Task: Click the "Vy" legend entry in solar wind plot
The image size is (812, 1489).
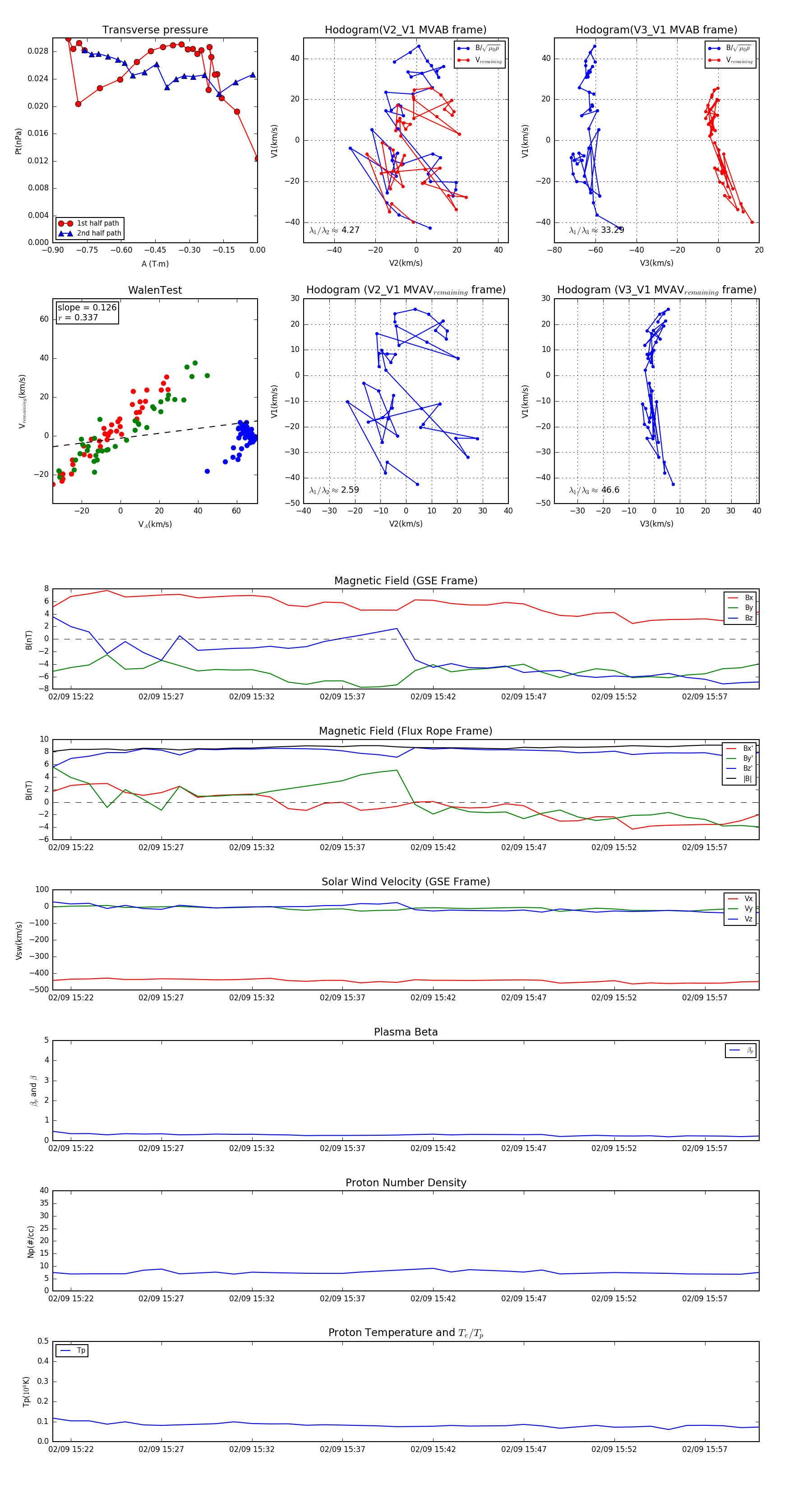Action: pyautogui.click(x=740, y=909)
